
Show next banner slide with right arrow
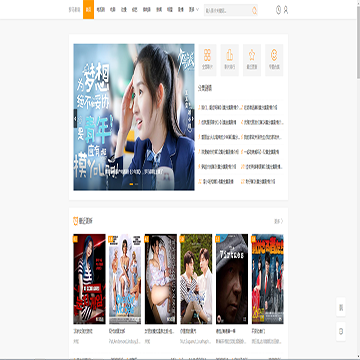(192, 118)
